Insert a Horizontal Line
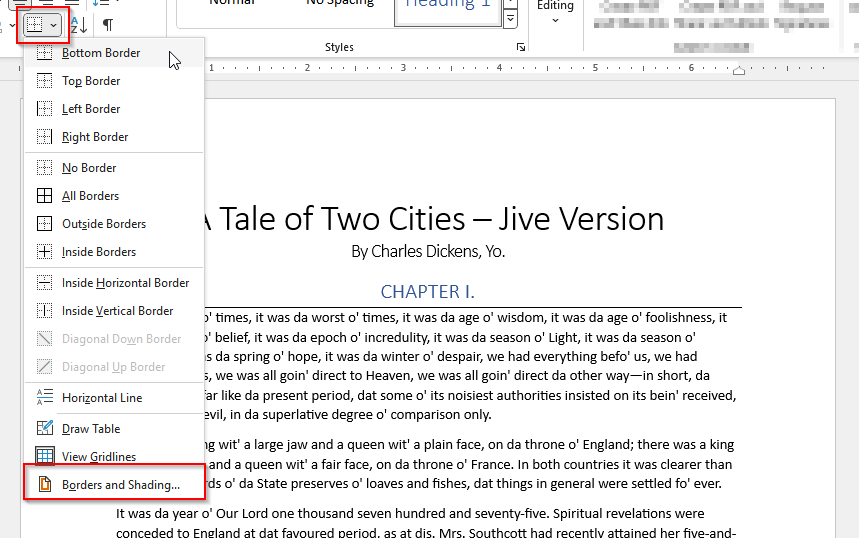 pyautogui.click(x=101, y=398)
